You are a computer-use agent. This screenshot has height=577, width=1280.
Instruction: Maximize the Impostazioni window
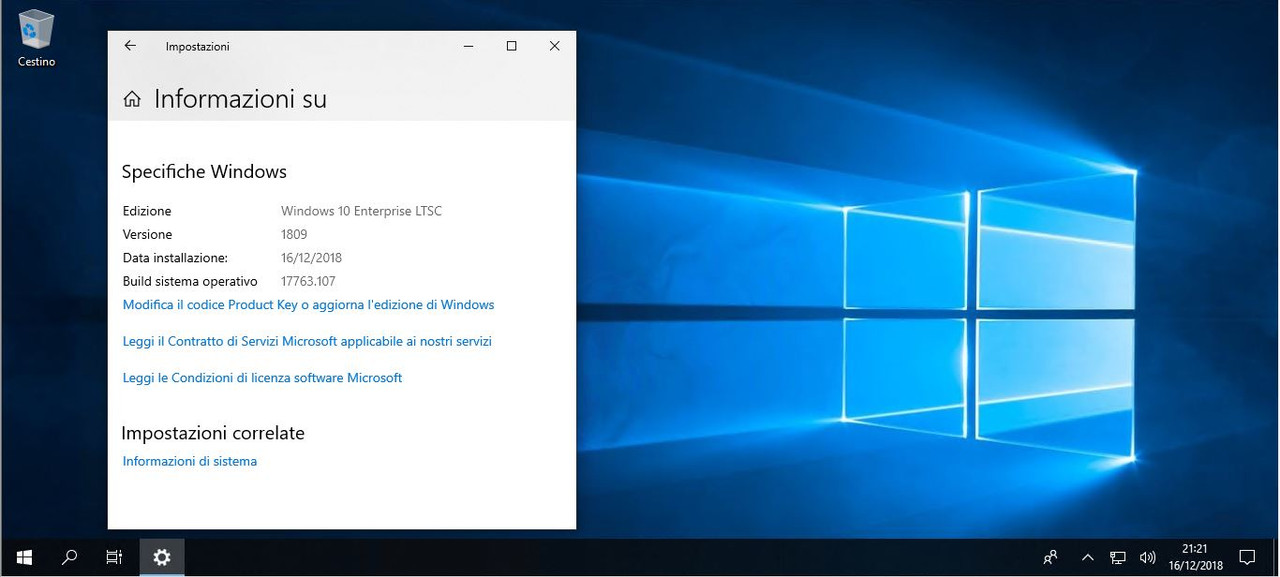pyautogui.click(x=511, y=46)
